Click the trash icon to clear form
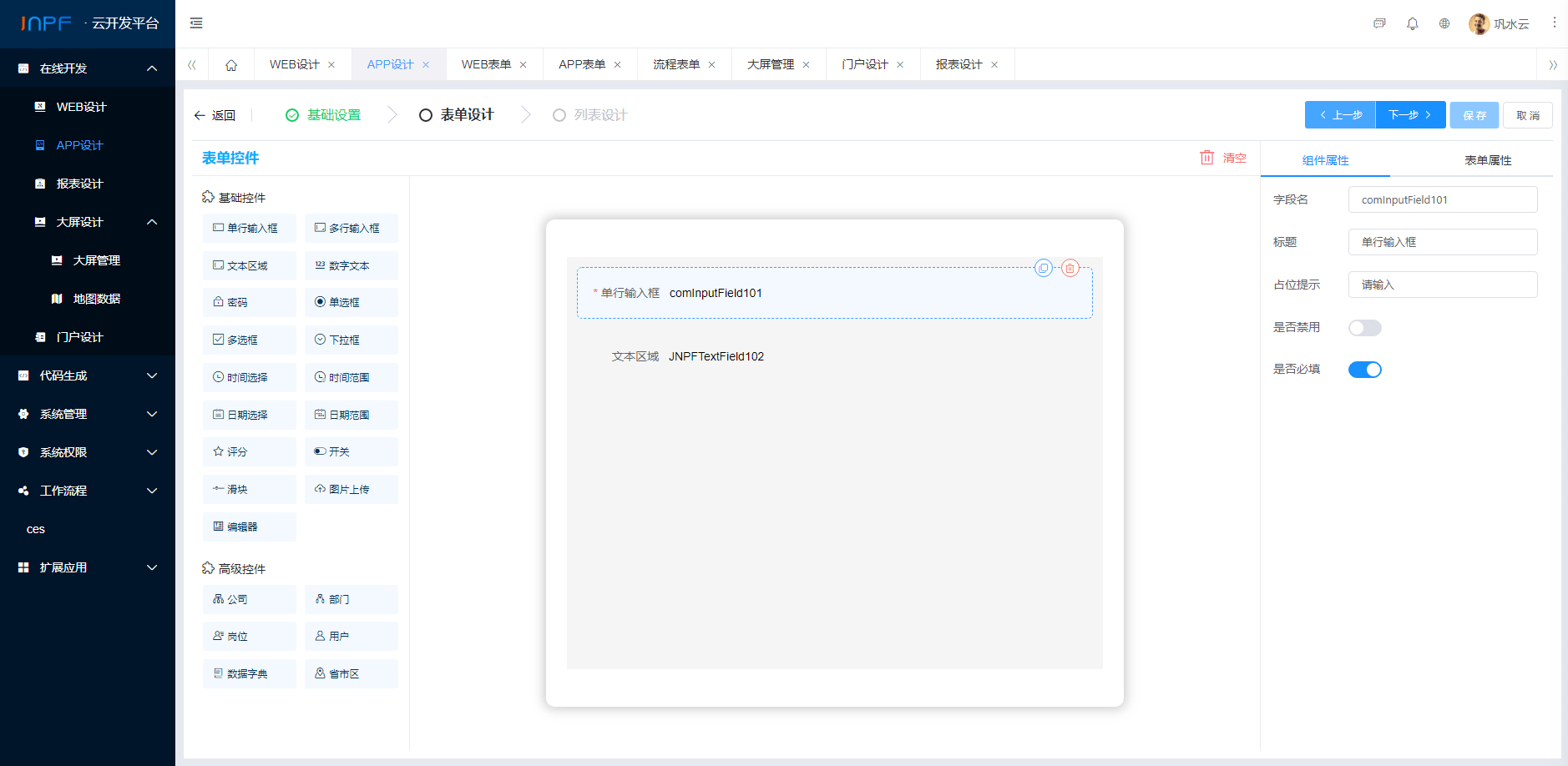This screenshot has width=1568, height=766. click(1207, 158)
